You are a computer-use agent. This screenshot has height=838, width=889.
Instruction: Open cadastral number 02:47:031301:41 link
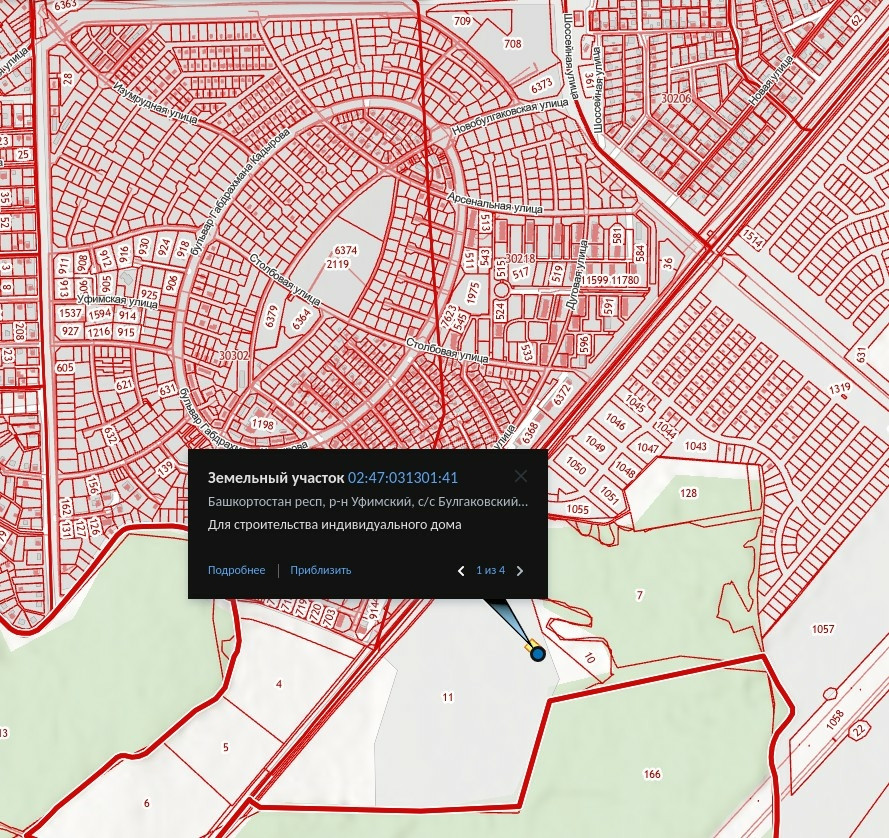click(x=403, y=478)
